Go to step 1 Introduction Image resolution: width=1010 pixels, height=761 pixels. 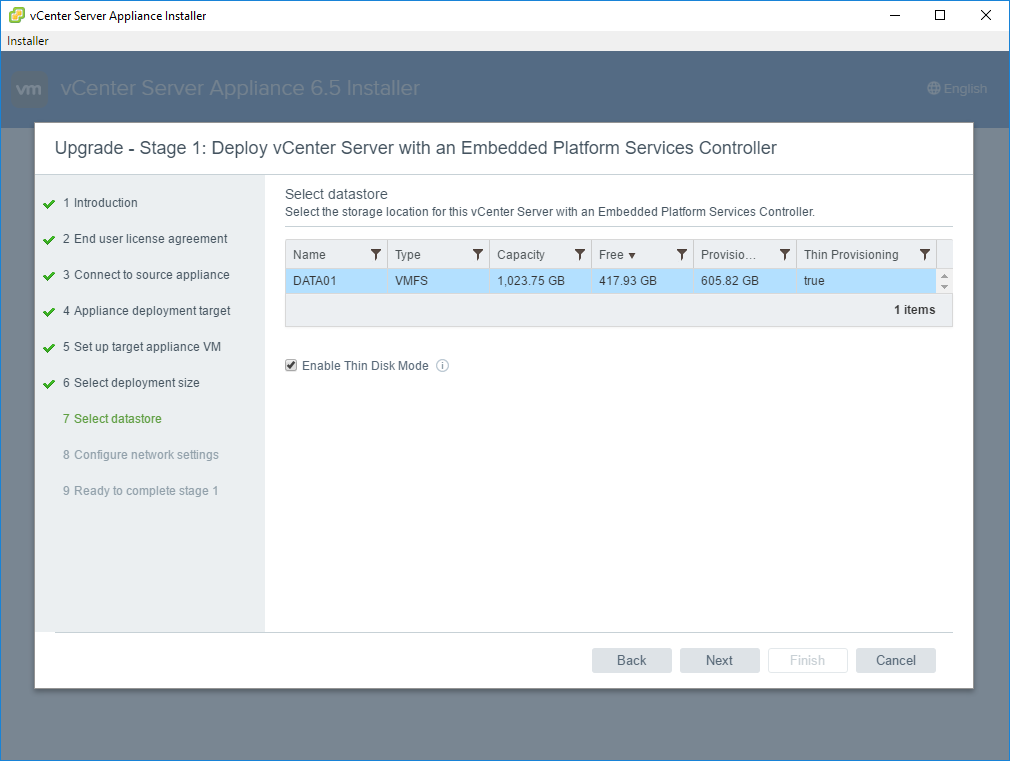(x=100, y=202)
